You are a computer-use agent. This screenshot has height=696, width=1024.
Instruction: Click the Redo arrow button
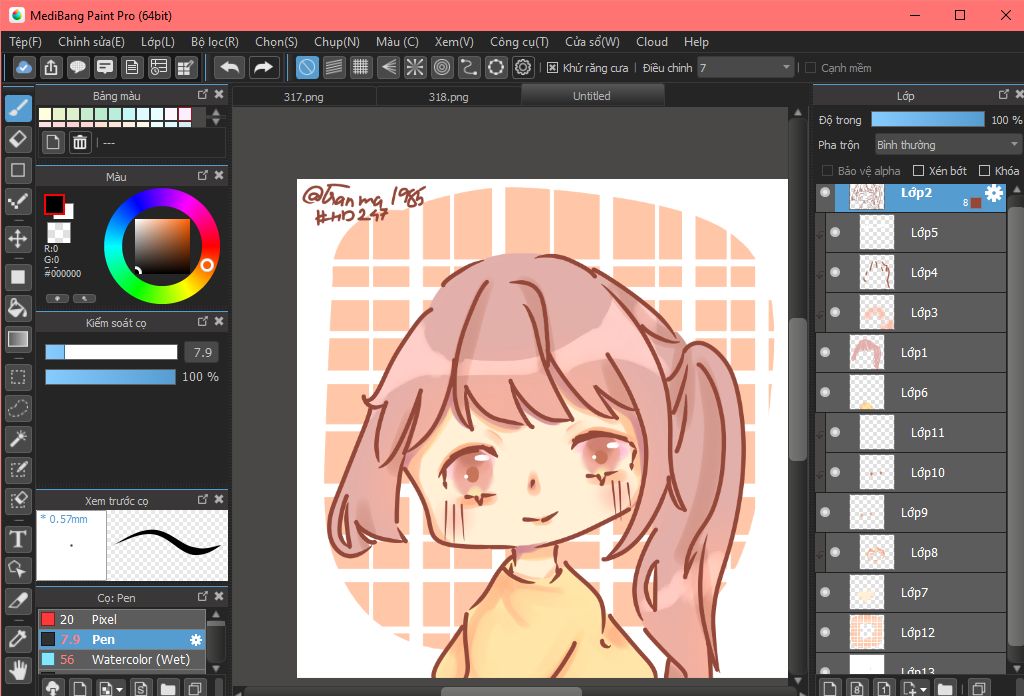(263, 67)
